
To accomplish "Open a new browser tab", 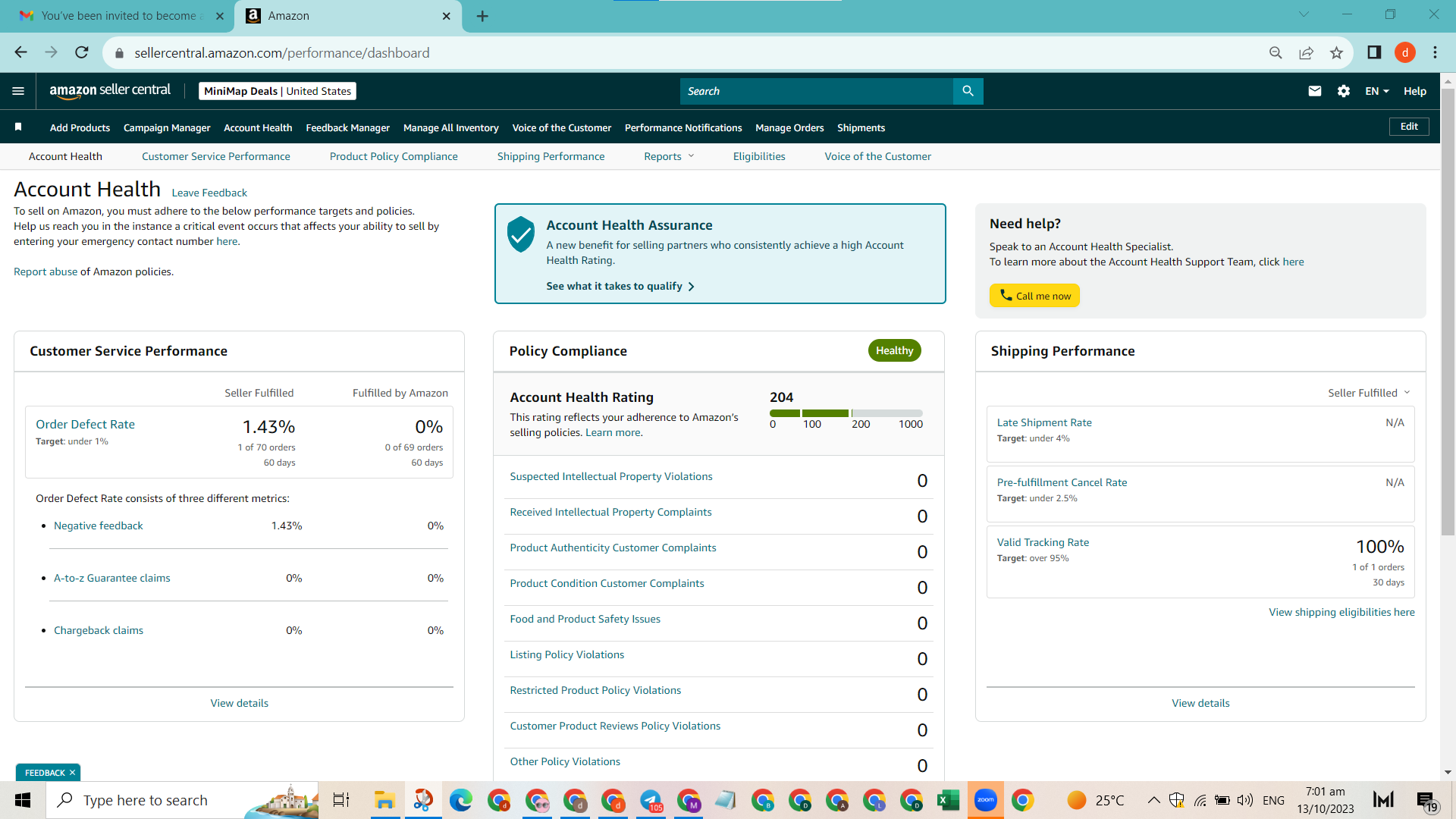I will (482, 16).
